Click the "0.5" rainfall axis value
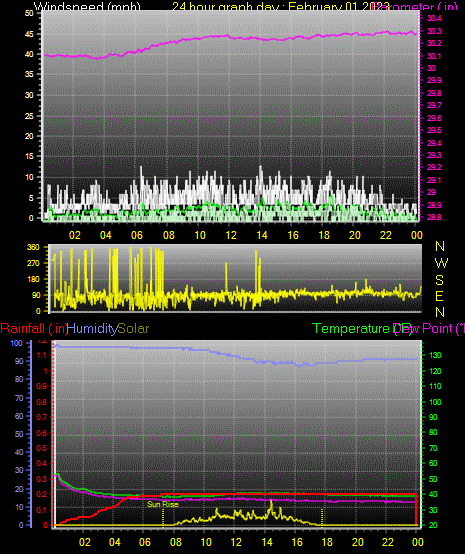Viewport: 465px width, 554px height. click(x=42, y=448)
